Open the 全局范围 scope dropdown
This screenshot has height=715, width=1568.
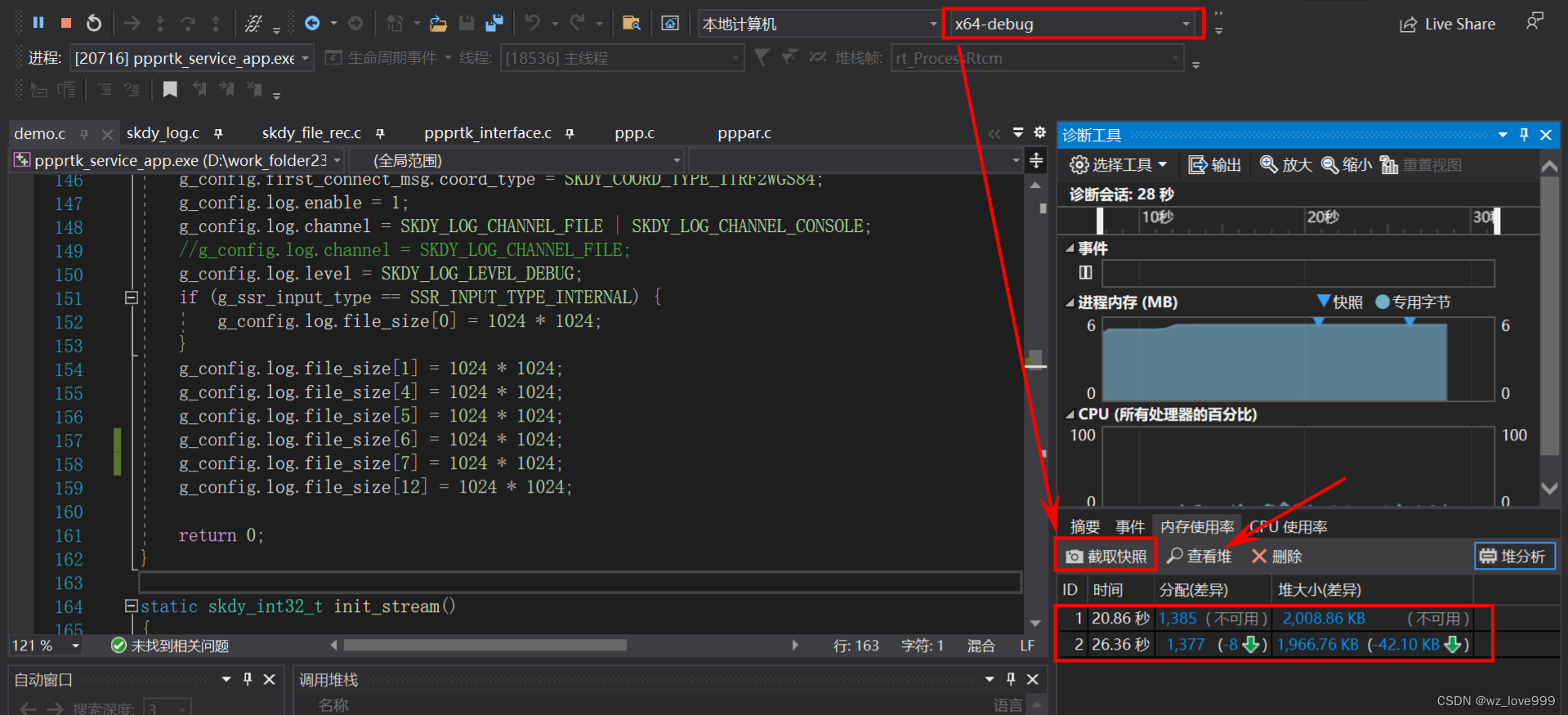[x=517, y=160]
